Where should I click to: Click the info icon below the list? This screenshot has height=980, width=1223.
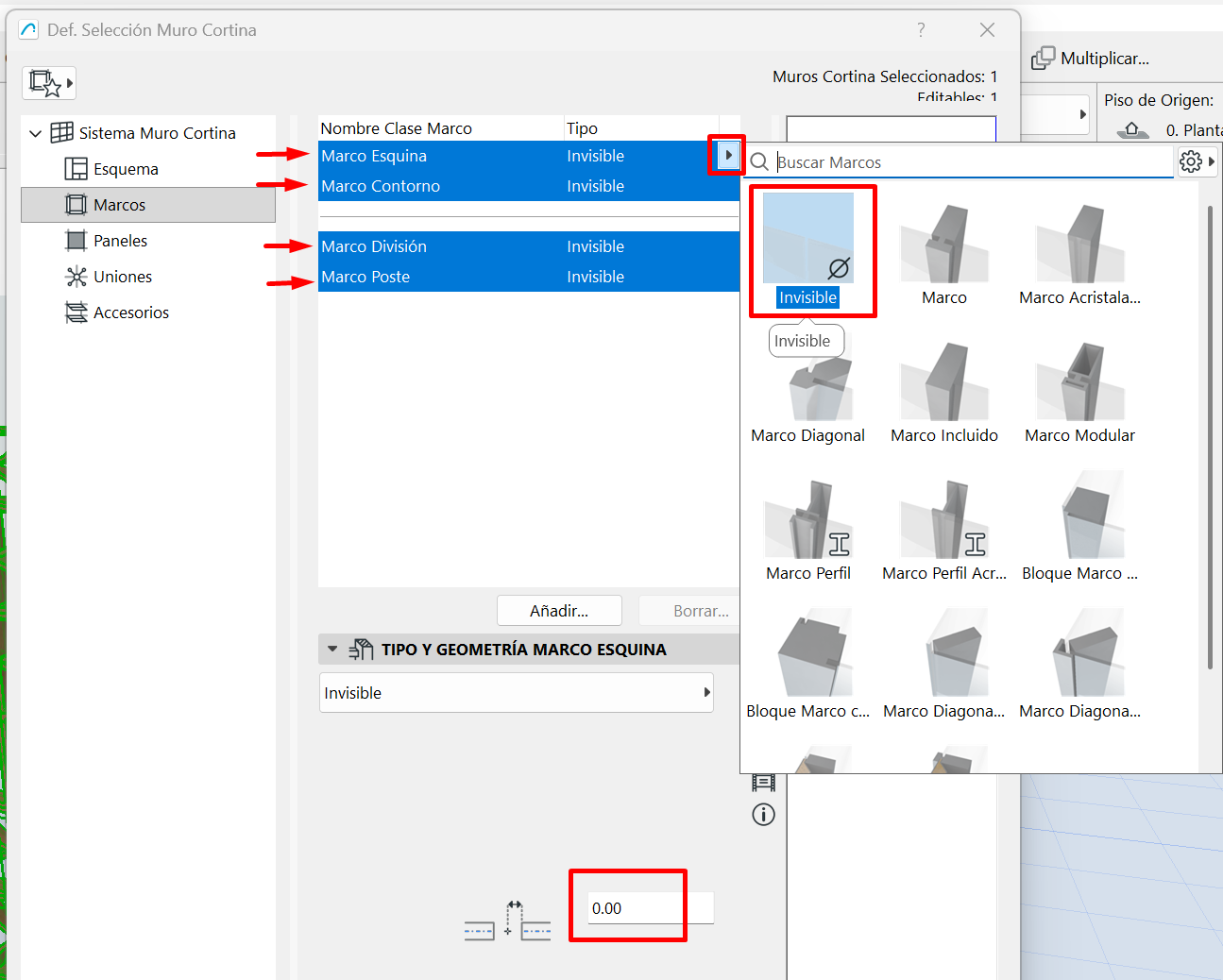763,815
